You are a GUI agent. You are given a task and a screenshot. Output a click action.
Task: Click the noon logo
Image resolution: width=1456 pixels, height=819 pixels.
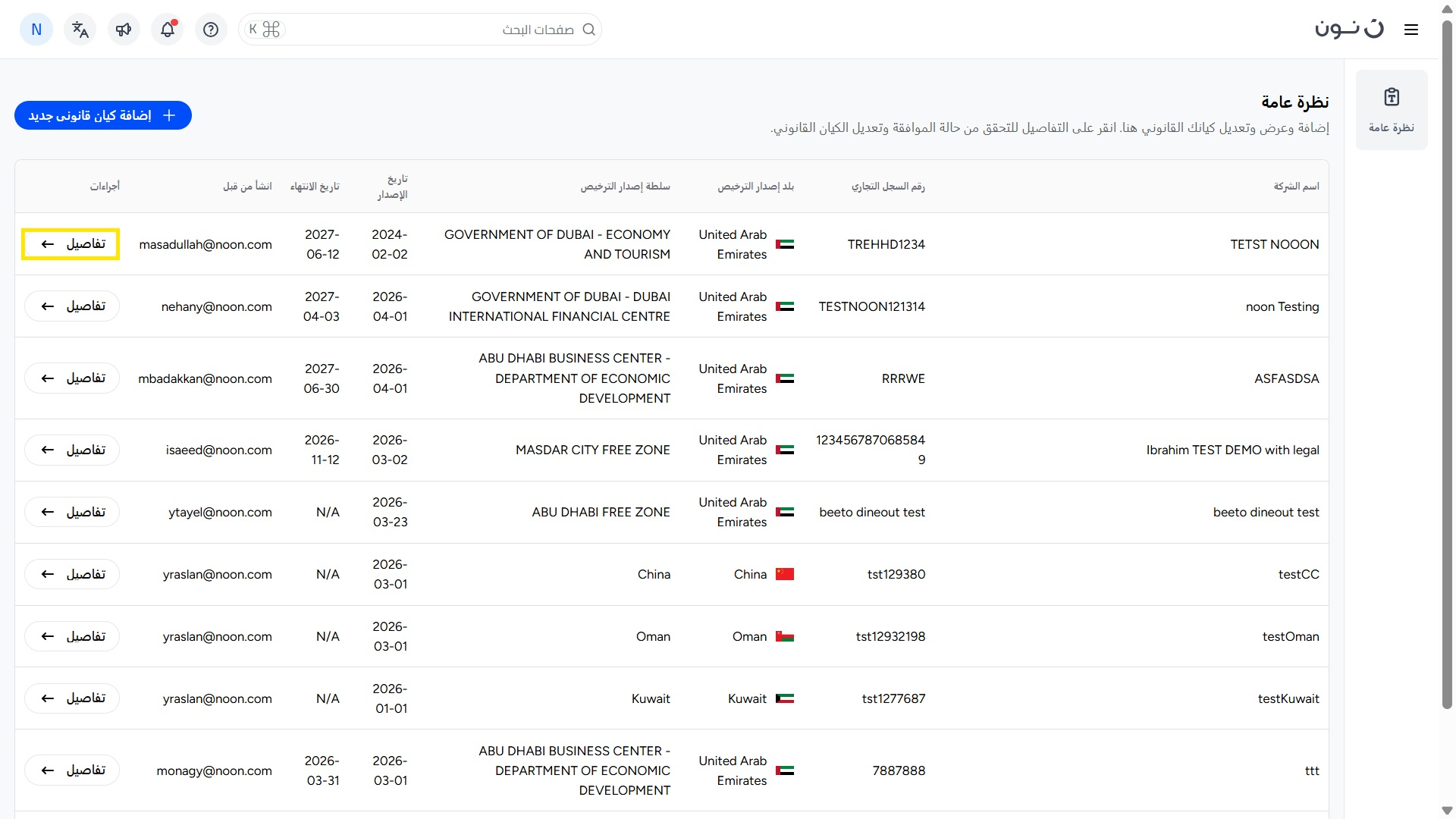1349,30
